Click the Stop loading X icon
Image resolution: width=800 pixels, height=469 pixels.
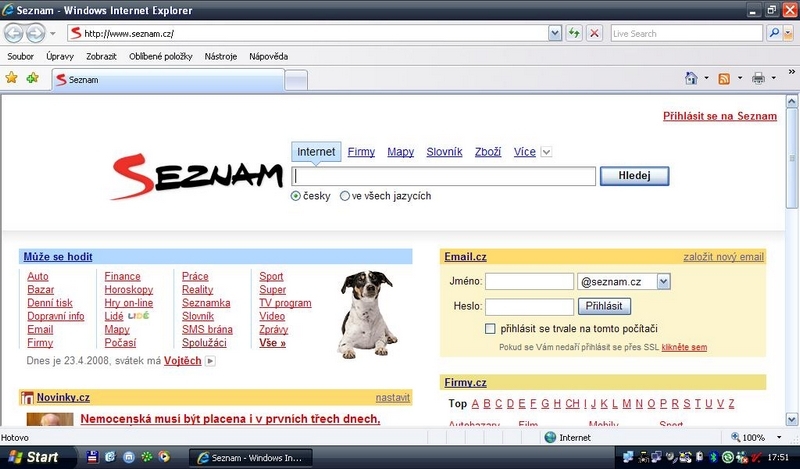pyautogui.click(x=594, y=33)
